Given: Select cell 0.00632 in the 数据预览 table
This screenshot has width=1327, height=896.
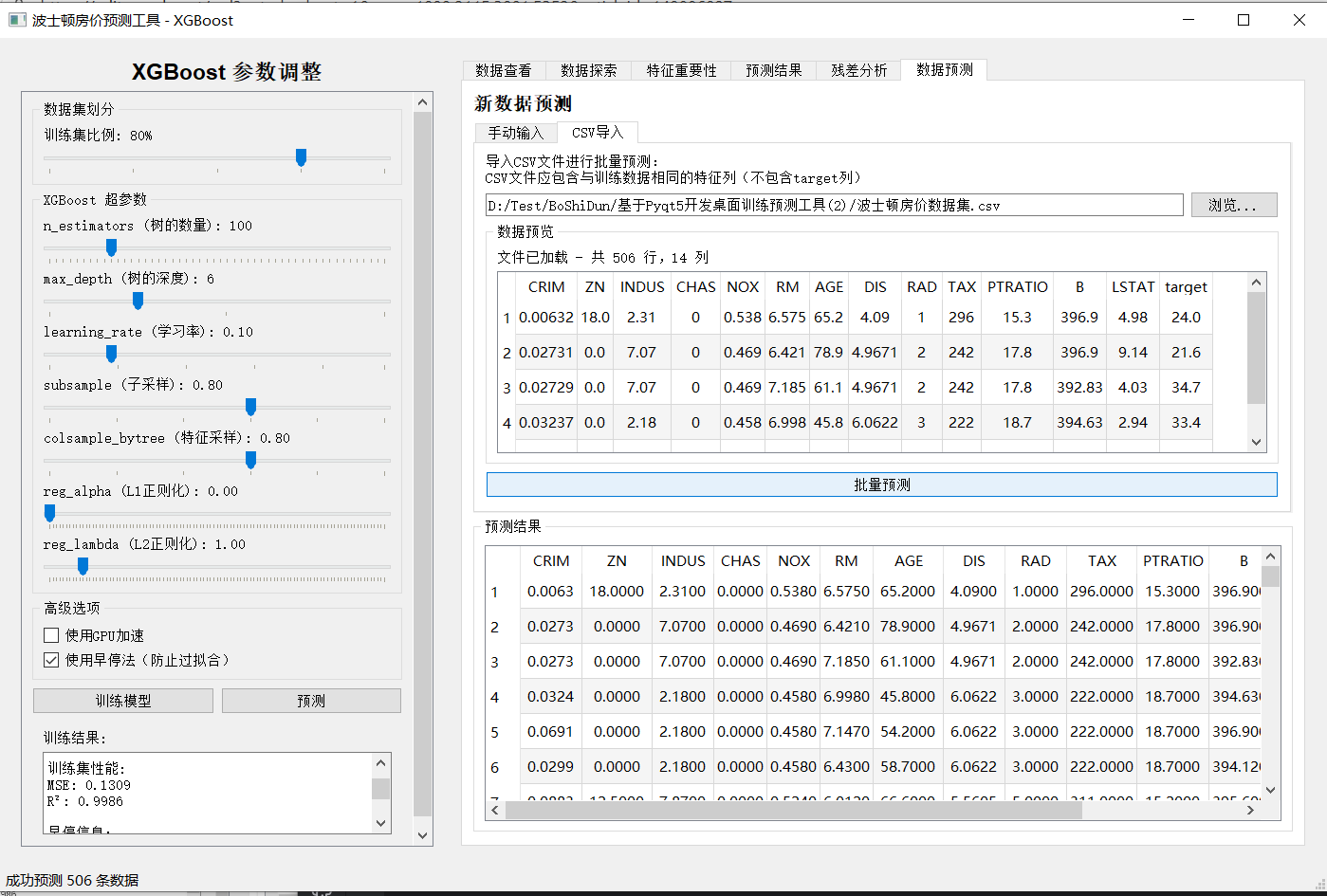Looking at the screenshot, I should [x=546, y=318].
